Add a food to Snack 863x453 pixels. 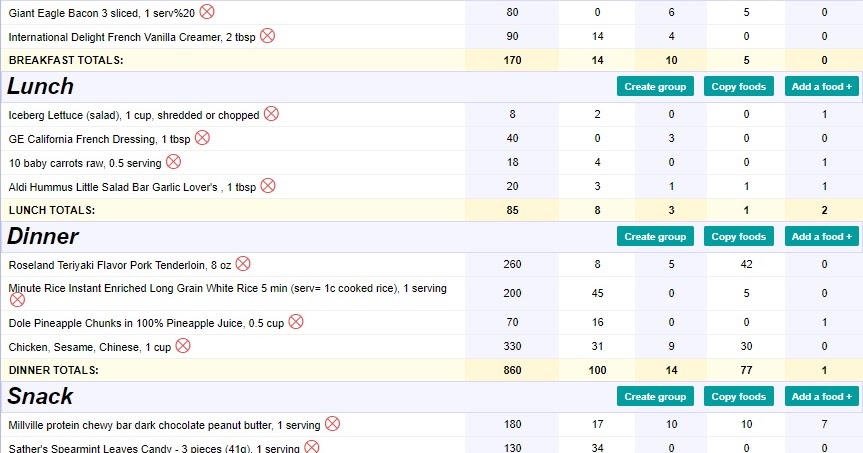tap(822, 396)
